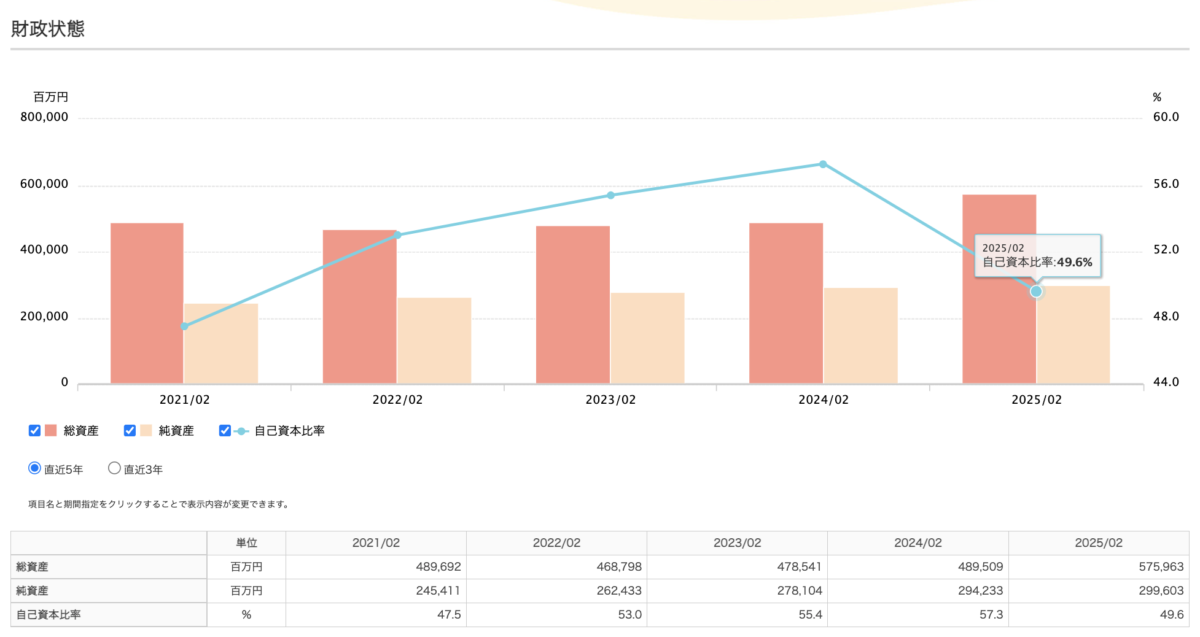Toggle the 純資産 series checkbox
This screenshot has height=637, width=1200.
pyautogui.click(x=129, y=431)
